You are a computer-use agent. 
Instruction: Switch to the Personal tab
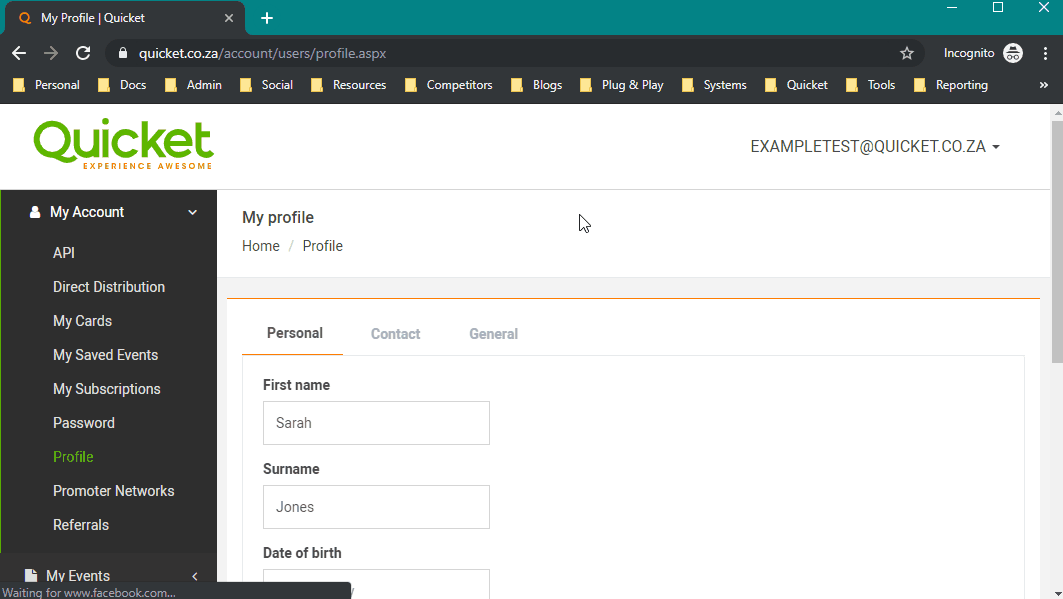coord(294,333)
